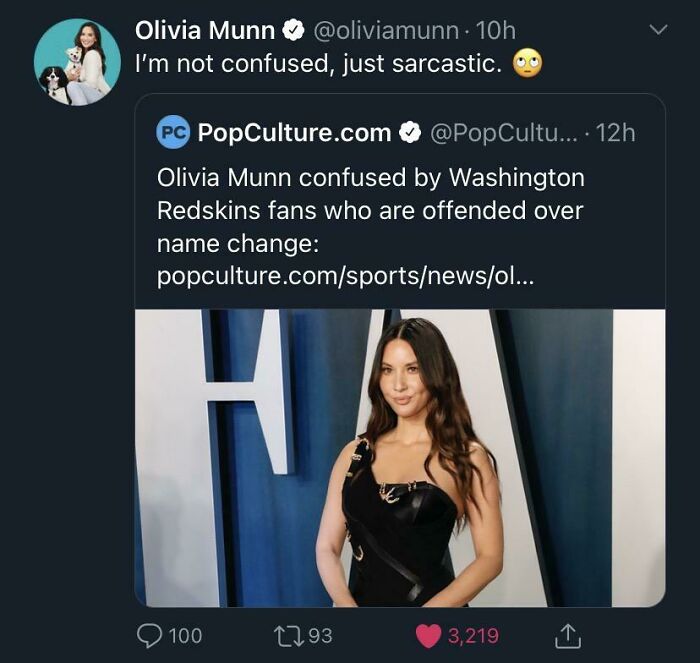This screenshot has width=700, height=663.
Task: Click the retweet arrows icon
Action: 287,635
